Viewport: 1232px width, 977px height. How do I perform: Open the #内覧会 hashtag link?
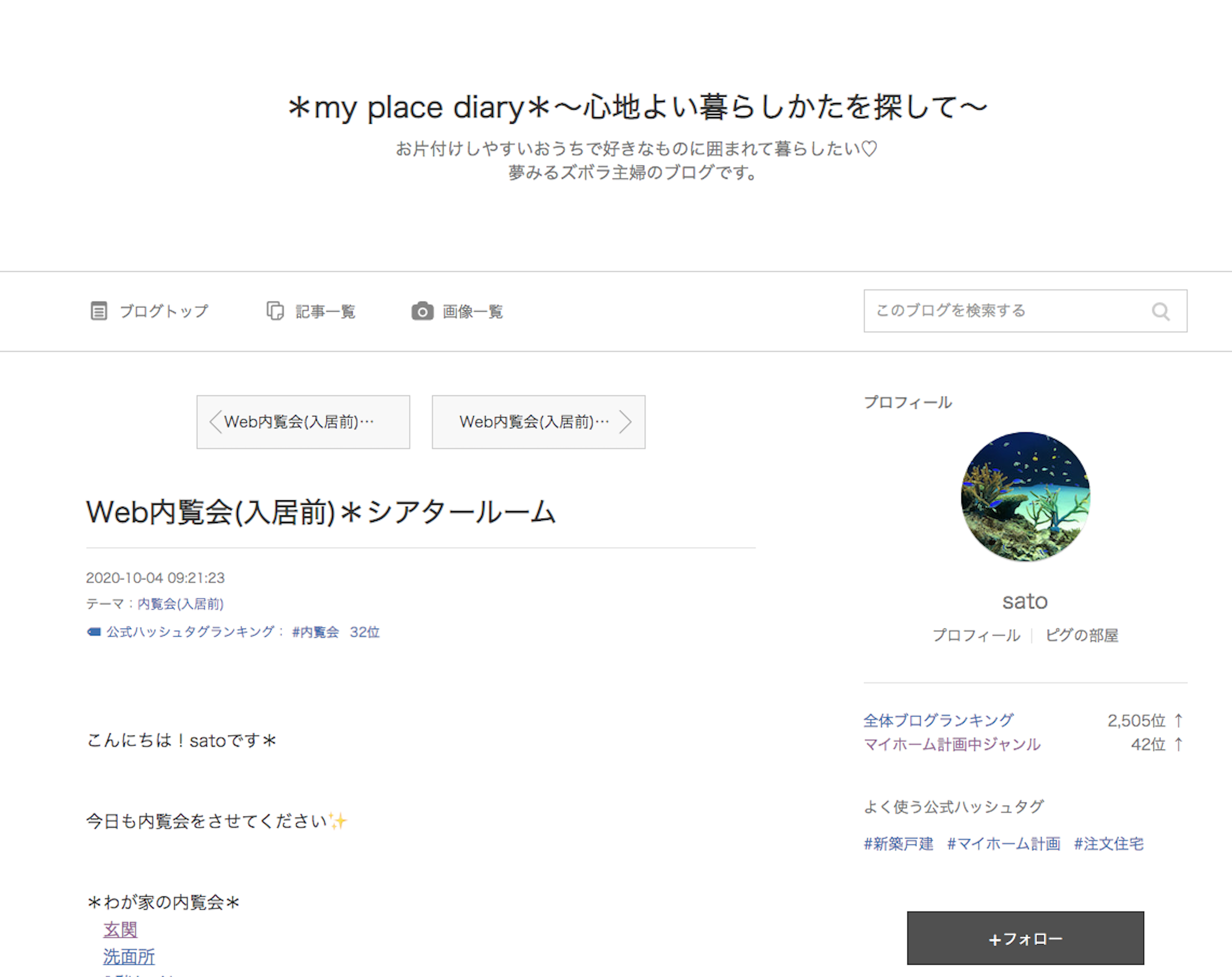click(x=316, y=632)
